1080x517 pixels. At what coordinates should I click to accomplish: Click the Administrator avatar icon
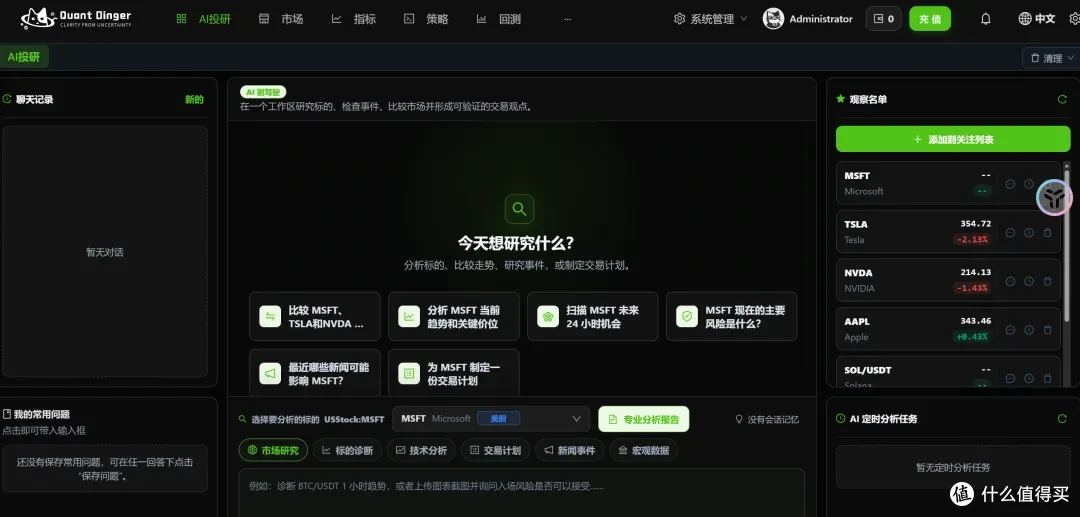[x=773, y=19]
